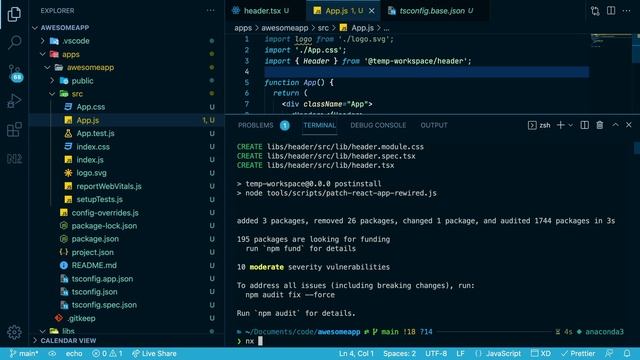Click the open changes compare icon
The height and width of the screenshot is (360, 640).
point(595,11)
